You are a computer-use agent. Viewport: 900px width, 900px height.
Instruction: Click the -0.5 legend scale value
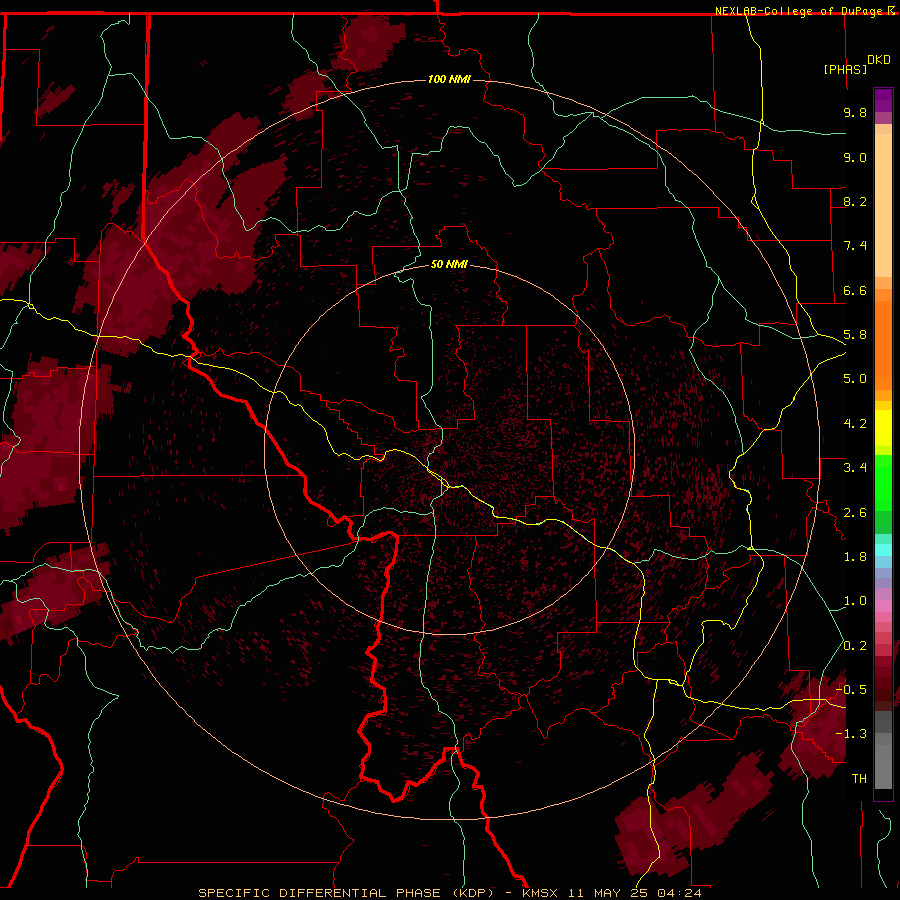(851, 689)
